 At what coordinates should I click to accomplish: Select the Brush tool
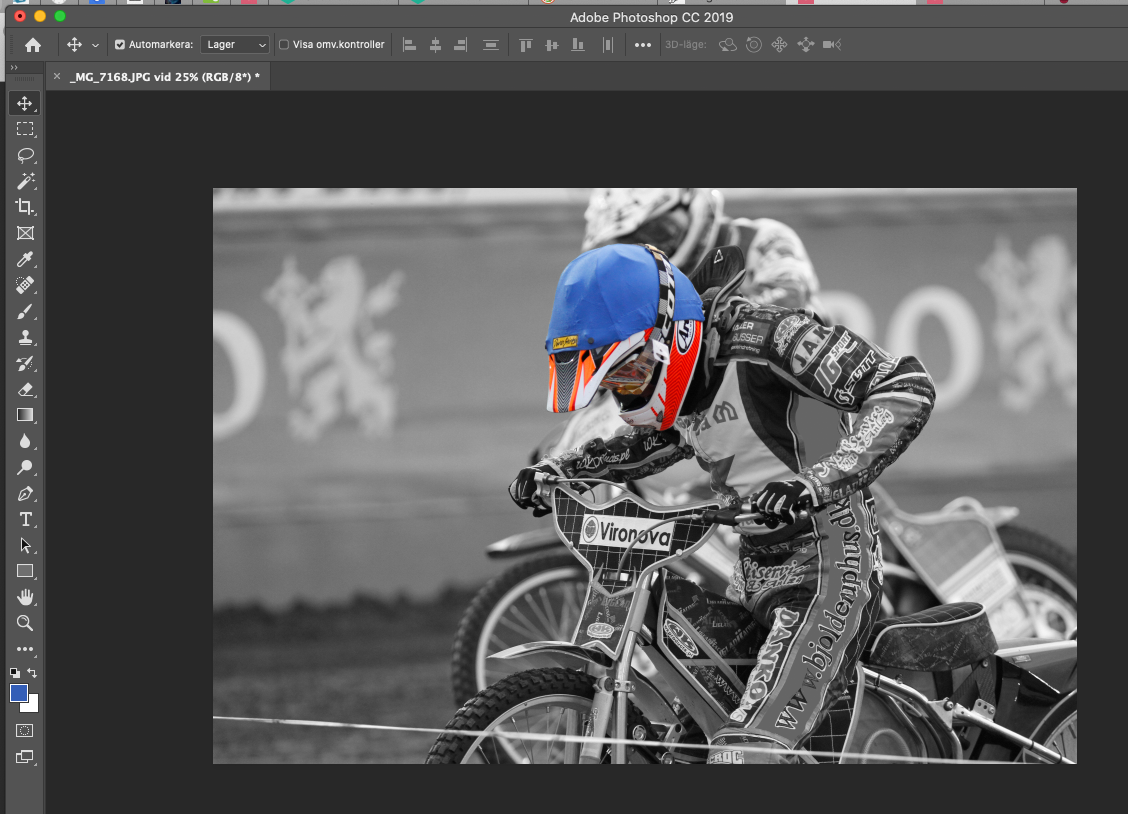(25, 311)
